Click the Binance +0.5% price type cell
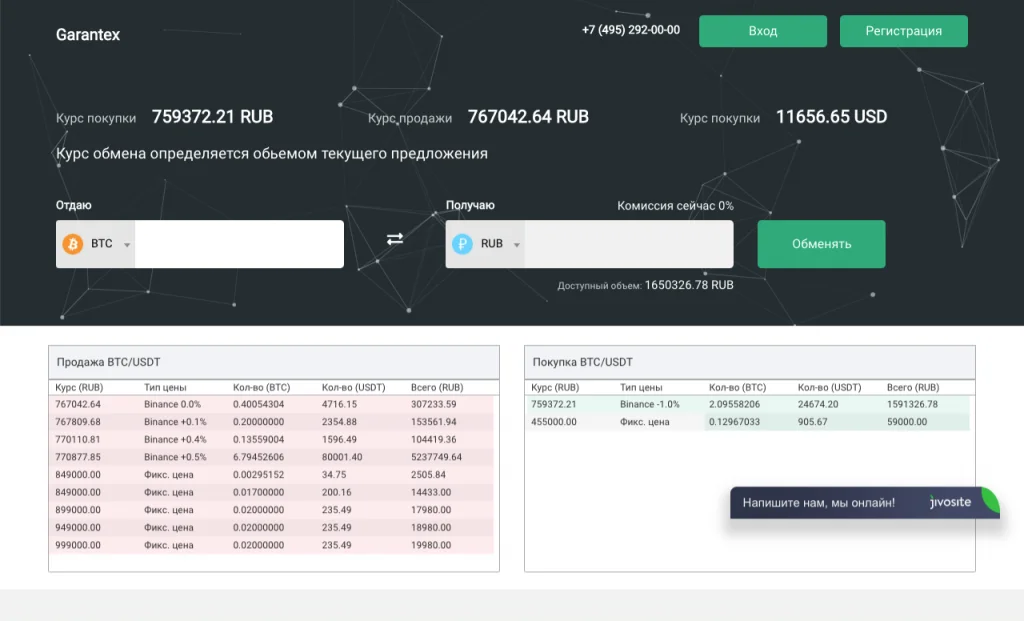The height and width of the screenshot is (621, 1024). pos(175,457)
